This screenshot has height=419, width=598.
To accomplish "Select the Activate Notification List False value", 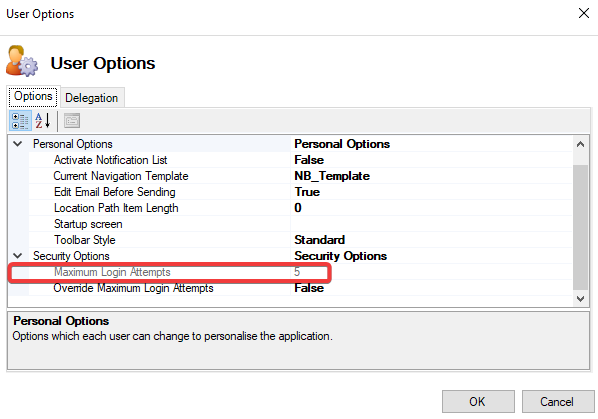I will 431,160.
